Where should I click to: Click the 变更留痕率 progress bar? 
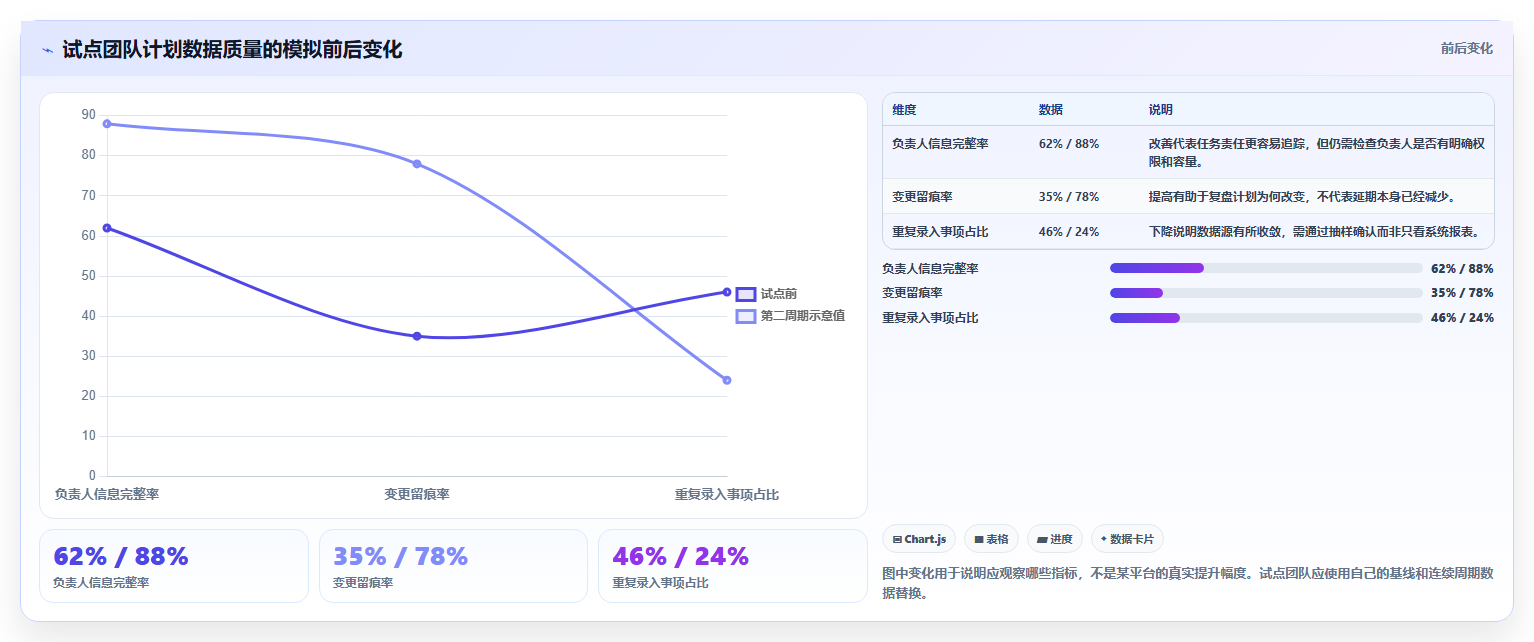click(1266, 293)
